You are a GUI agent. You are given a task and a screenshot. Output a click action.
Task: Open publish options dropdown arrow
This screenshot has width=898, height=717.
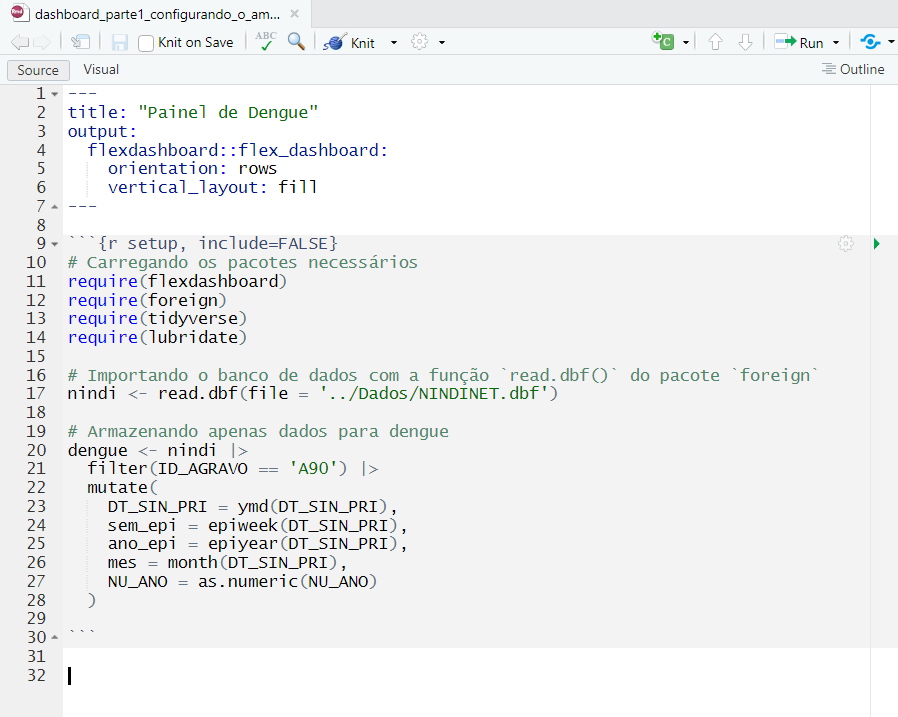point(891,42)
